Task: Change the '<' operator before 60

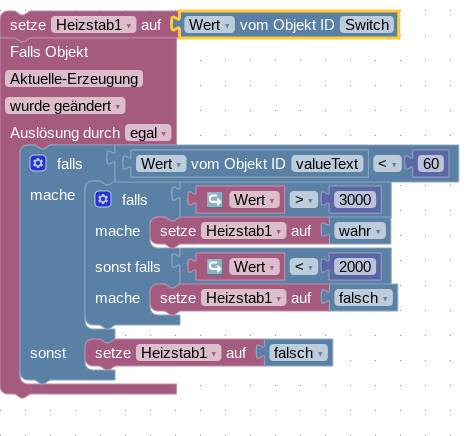Action: [387, 164]
